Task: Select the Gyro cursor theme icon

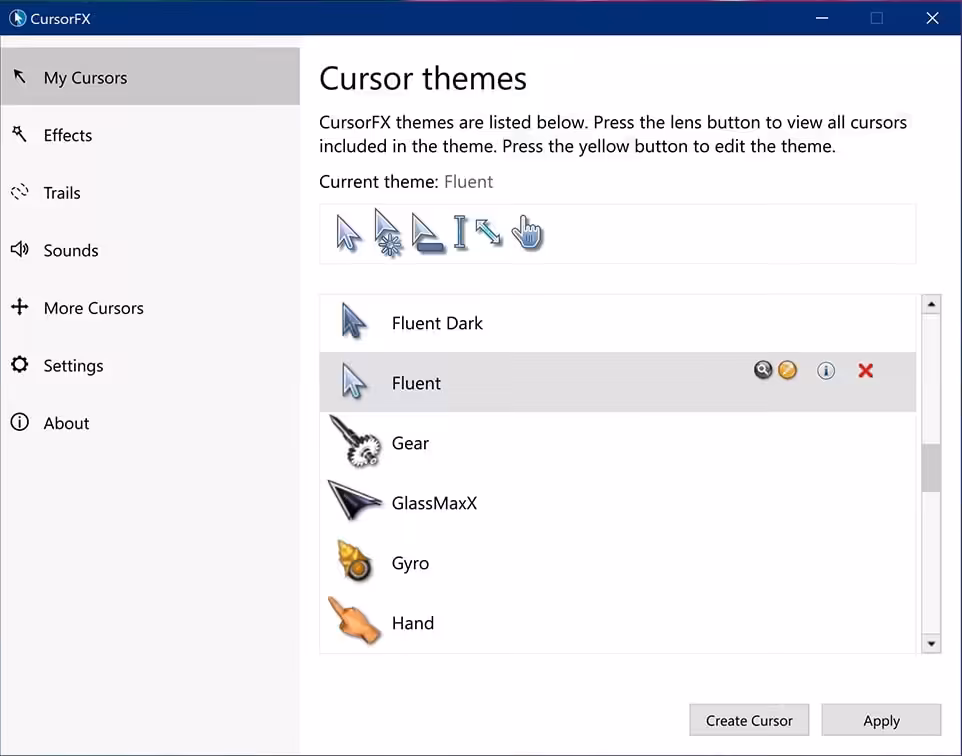Action: pyautogui.click(x=355, y=562)
